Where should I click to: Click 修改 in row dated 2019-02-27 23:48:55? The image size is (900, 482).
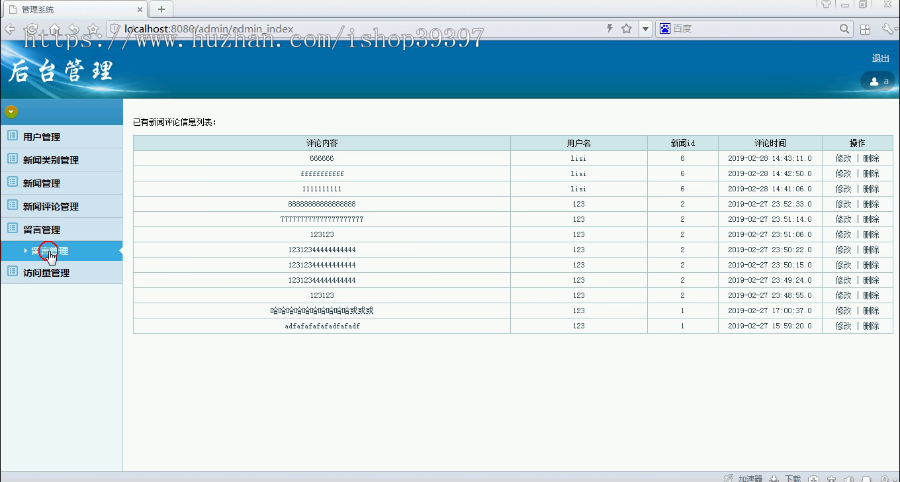point(843,295)
